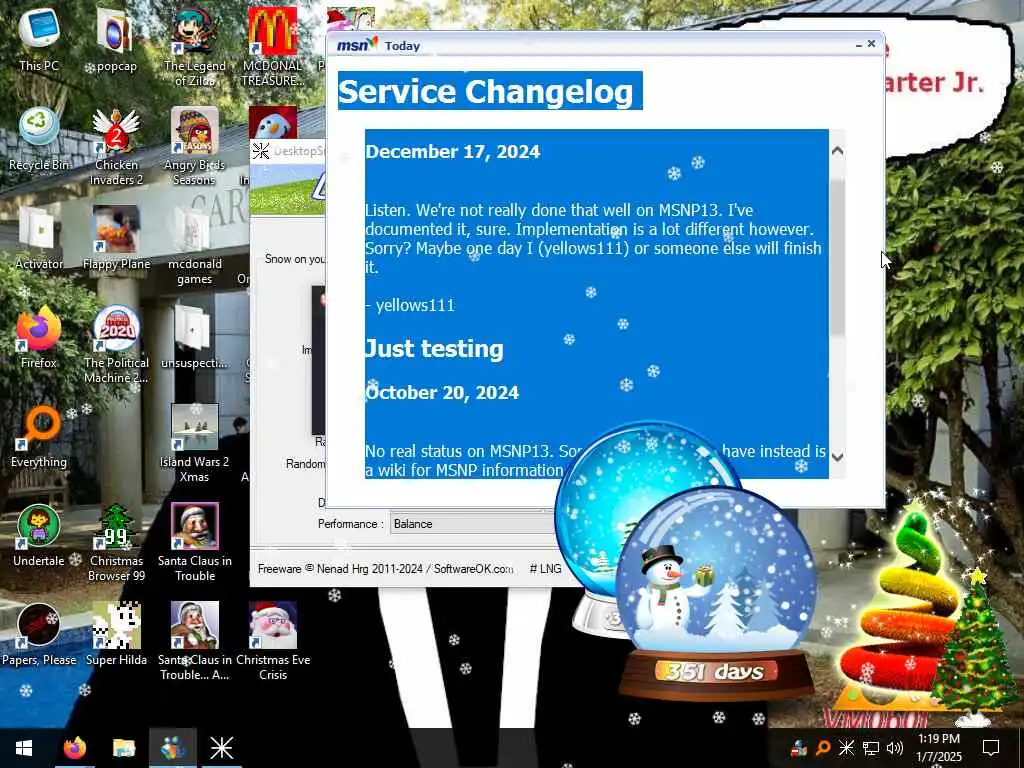Click the December 17, 2024 date heading
Viewport: 1024px width, 768px height.
pos(453,152)
